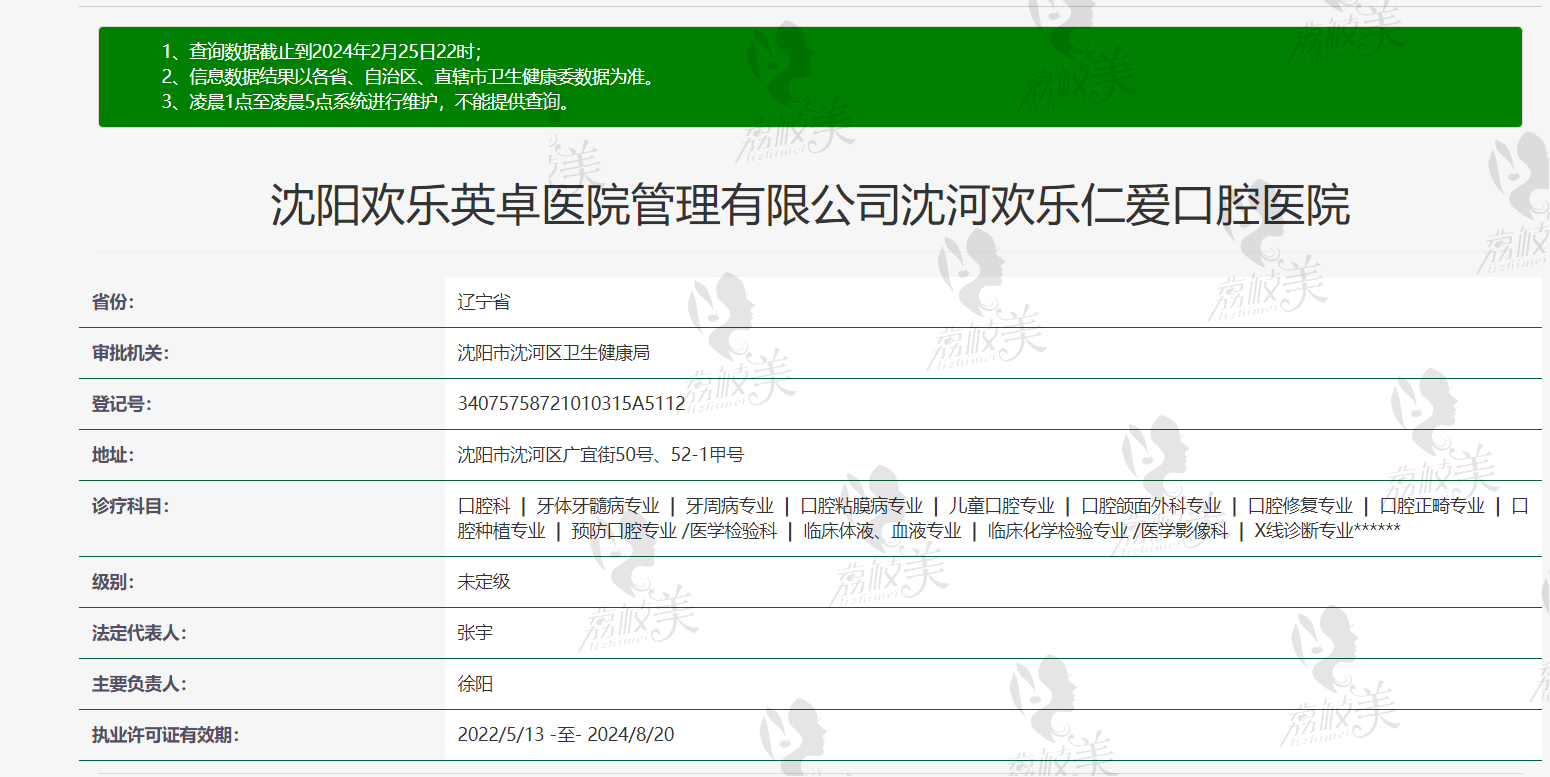
Task: Select validity period 2022/5/13 -至- 2024/8/20
Action: pyautogui.click(x=566, y=735)
